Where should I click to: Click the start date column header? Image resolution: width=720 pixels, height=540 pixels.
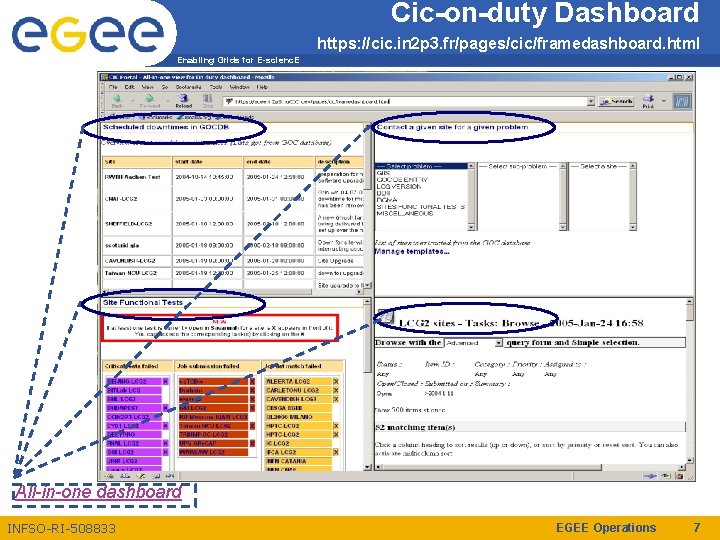[207, 162]
